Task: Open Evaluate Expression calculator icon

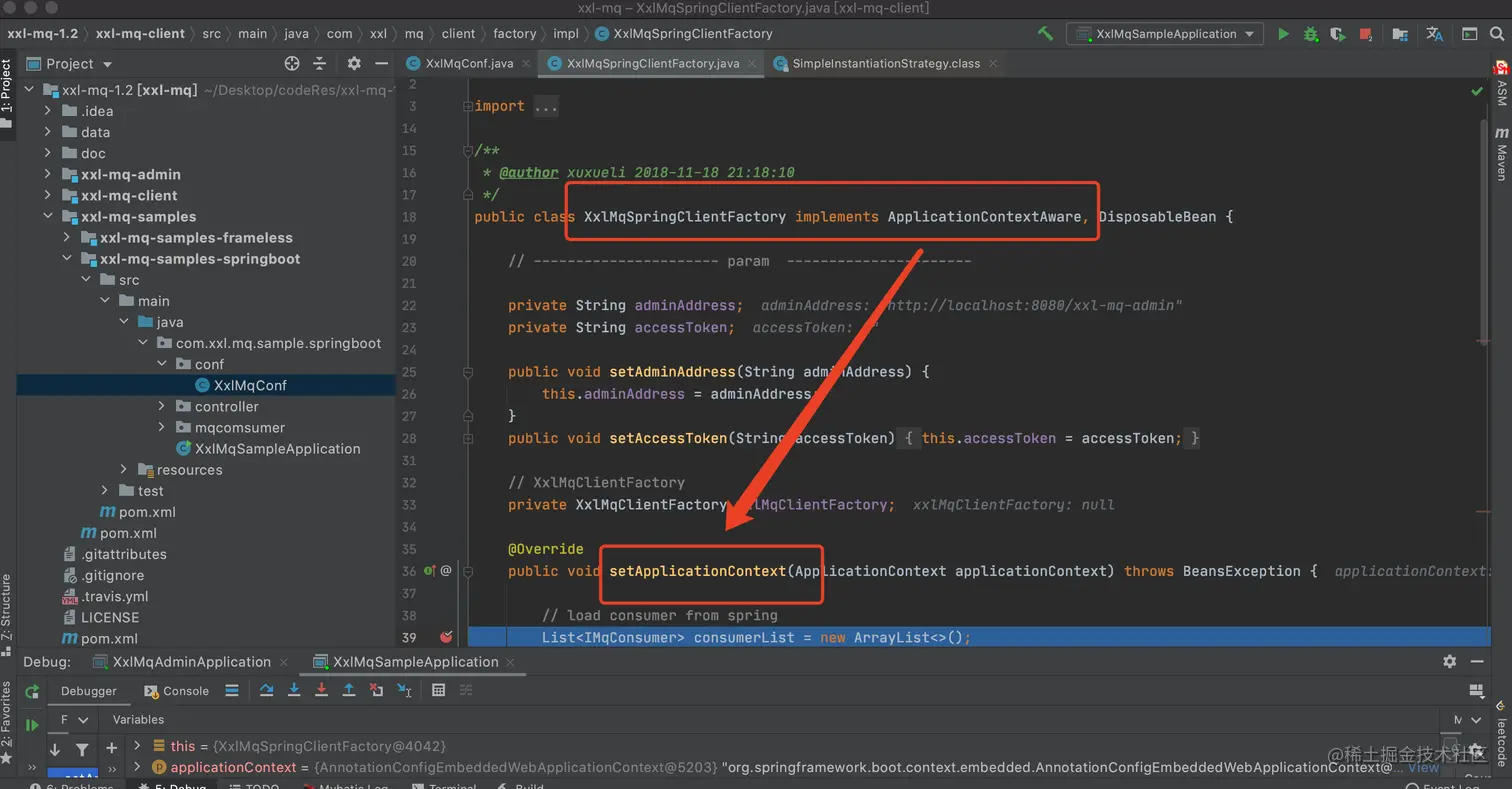Action: click(438, 690)
